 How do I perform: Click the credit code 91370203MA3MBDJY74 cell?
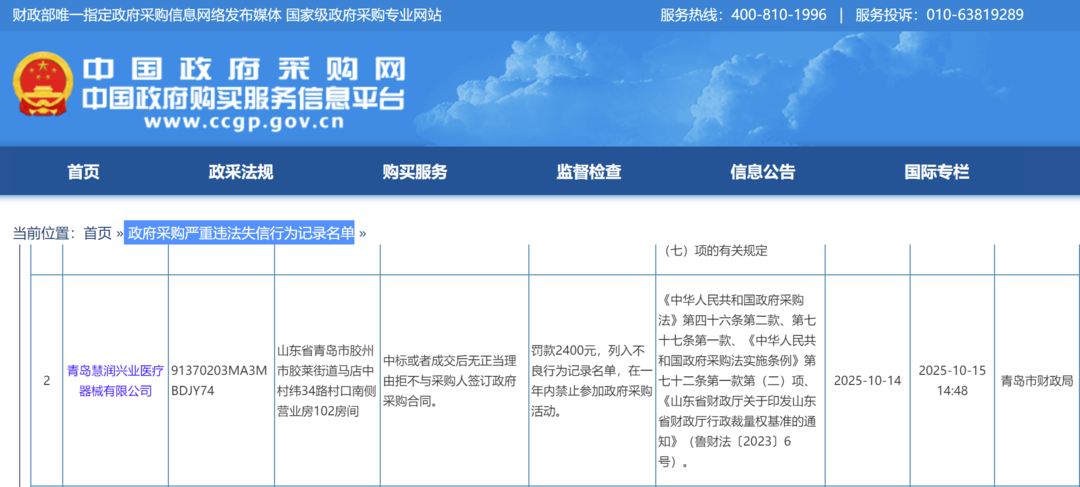[221, 380]
